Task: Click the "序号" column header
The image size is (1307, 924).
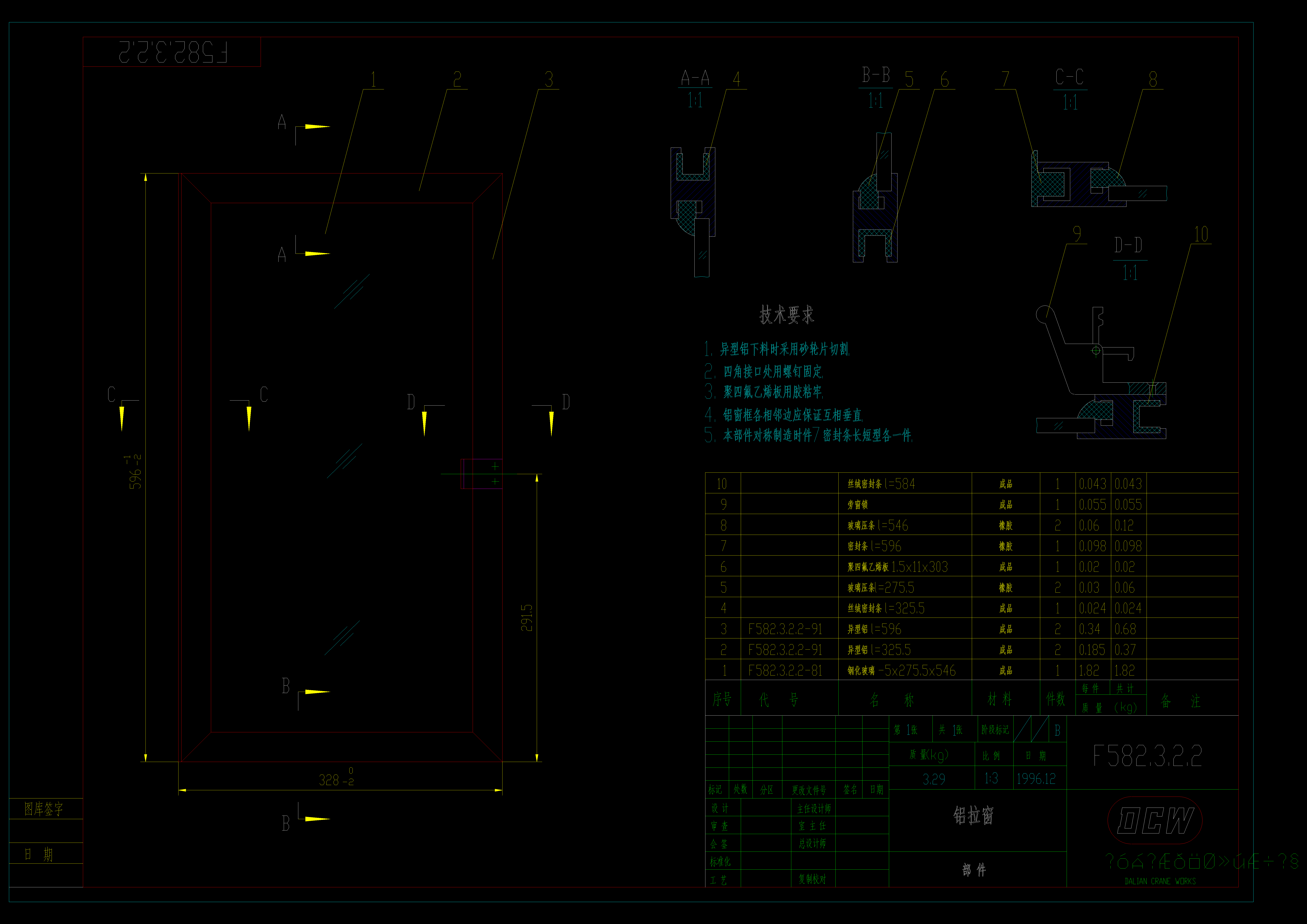Action: [x=722, y=699]
